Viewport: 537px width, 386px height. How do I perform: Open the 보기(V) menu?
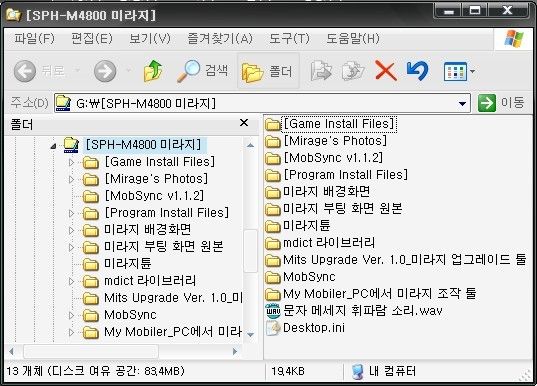point(149,38)
